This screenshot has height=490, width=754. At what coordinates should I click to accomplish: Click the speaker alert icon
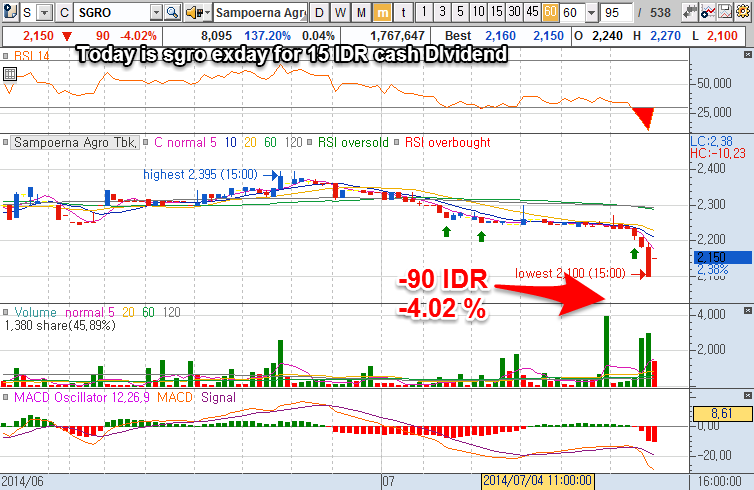tap(193, 13)
